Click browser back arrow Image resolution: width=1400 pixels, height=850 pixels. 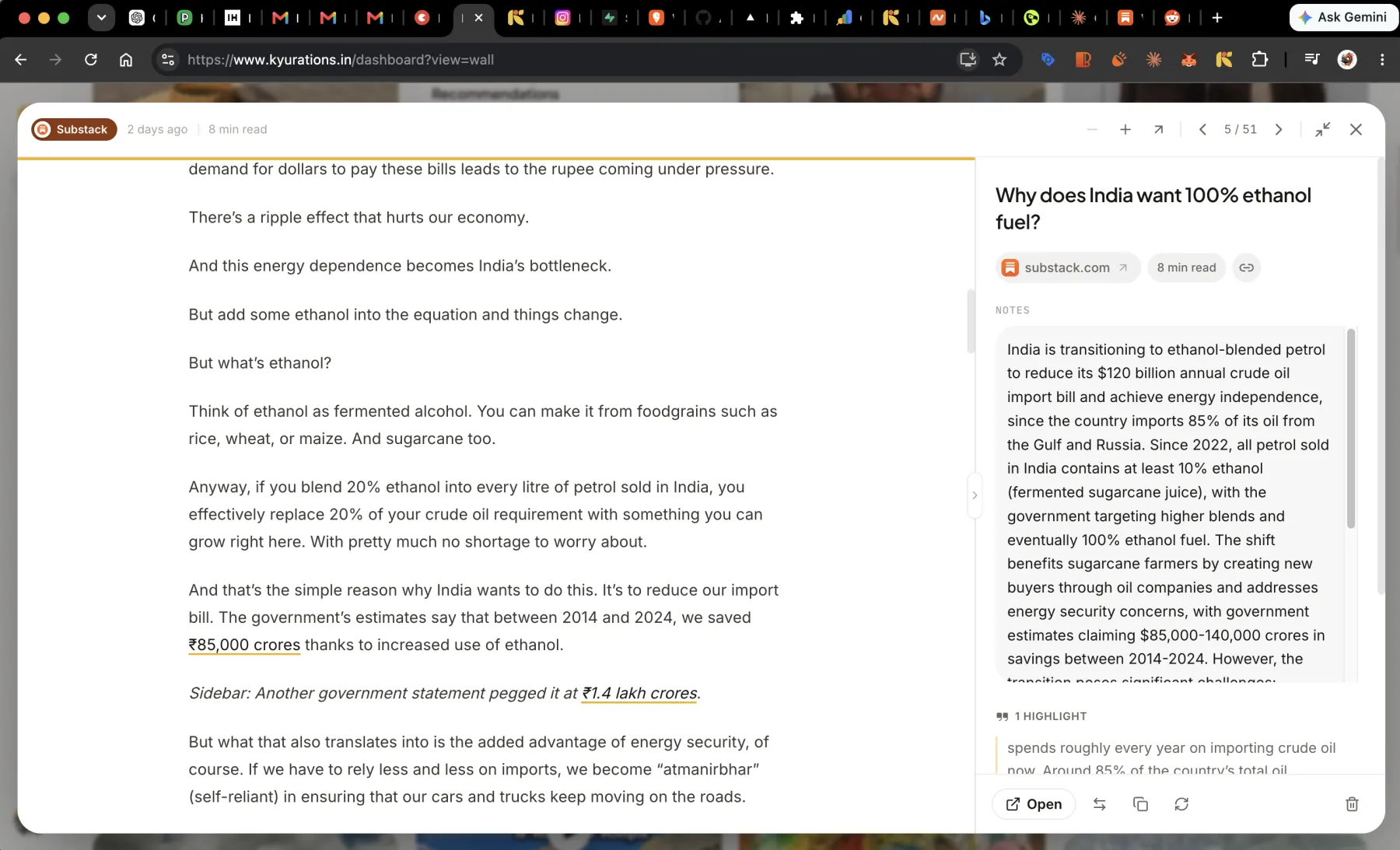21,60
